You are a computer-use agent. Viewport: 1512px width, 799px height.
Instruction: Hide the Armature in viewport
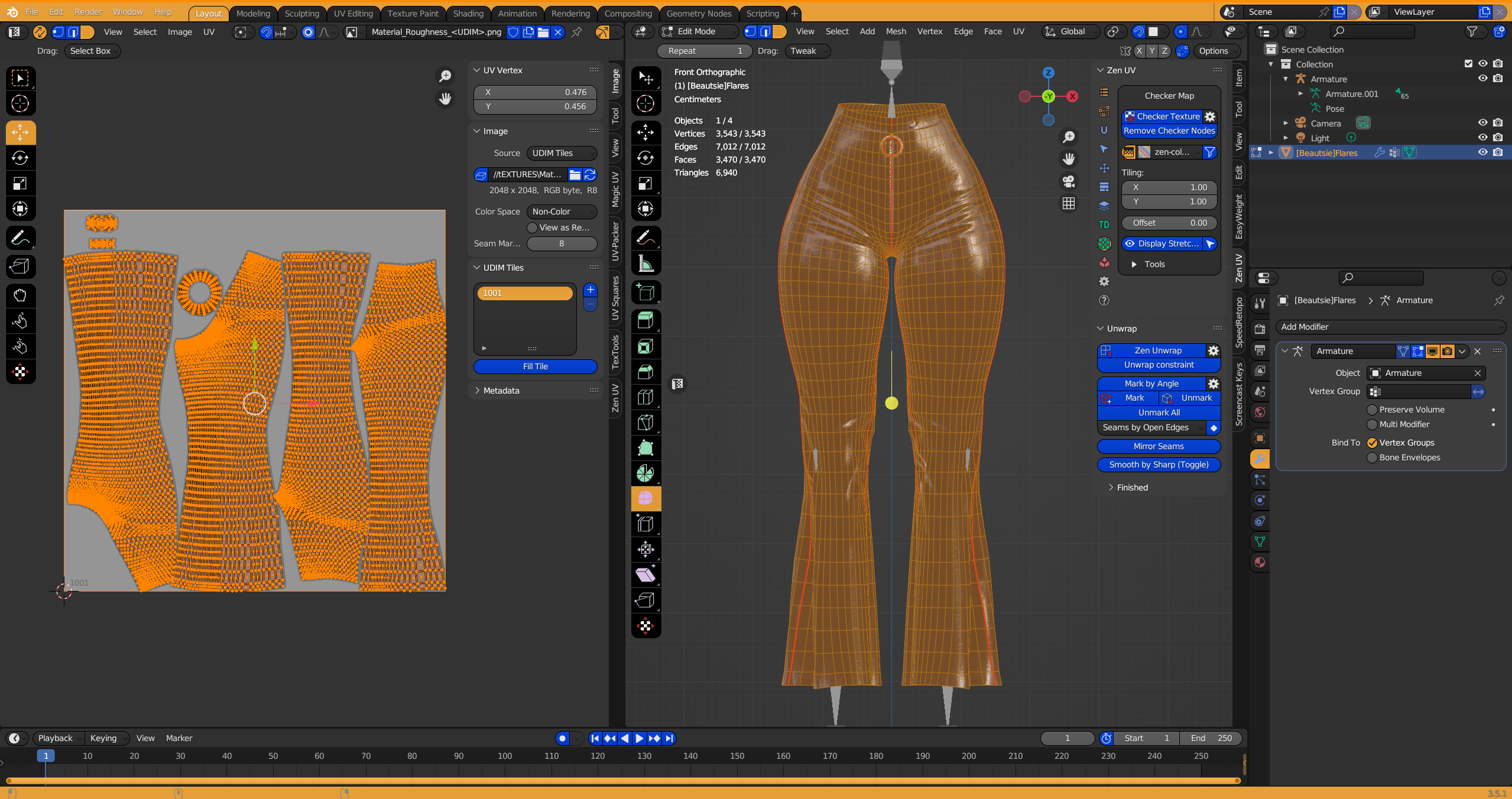point(1482,79)
